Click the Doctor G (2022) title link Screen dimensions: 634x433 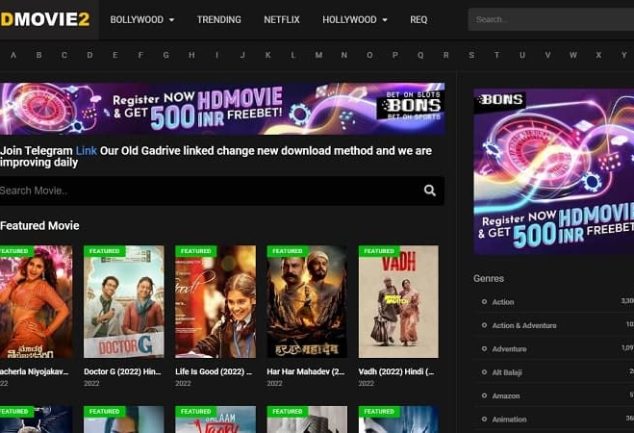(x=123, y=372)
